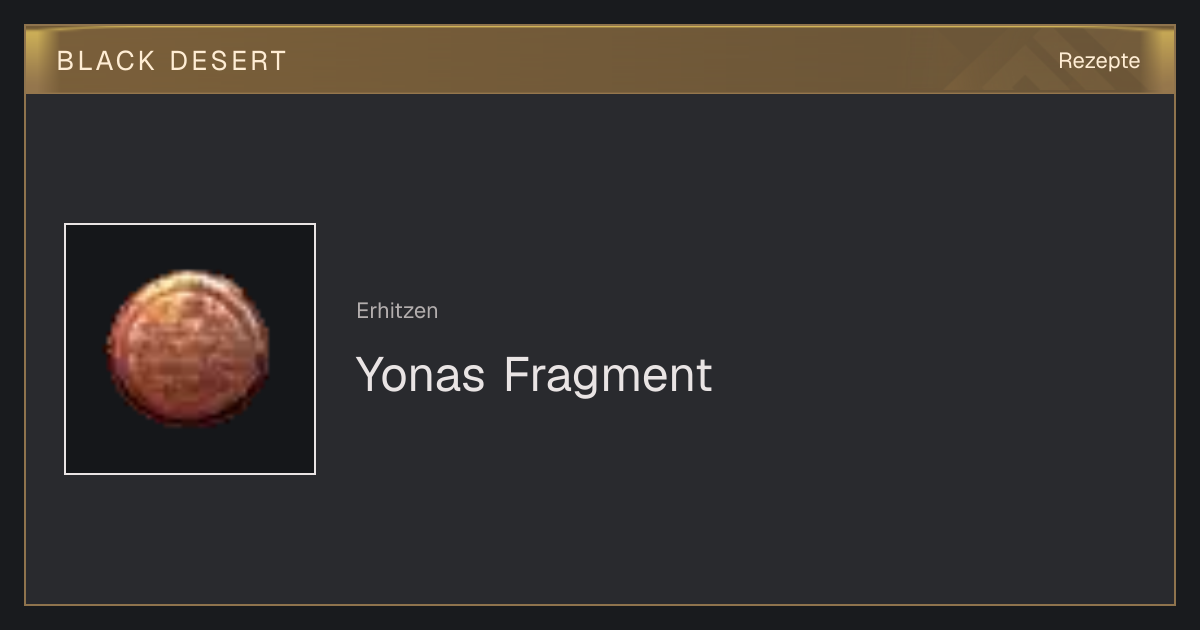The image size is (1200, 630).
Task: Click the white-bordered item thumbnail frame
Action: (x=190, y=349)
